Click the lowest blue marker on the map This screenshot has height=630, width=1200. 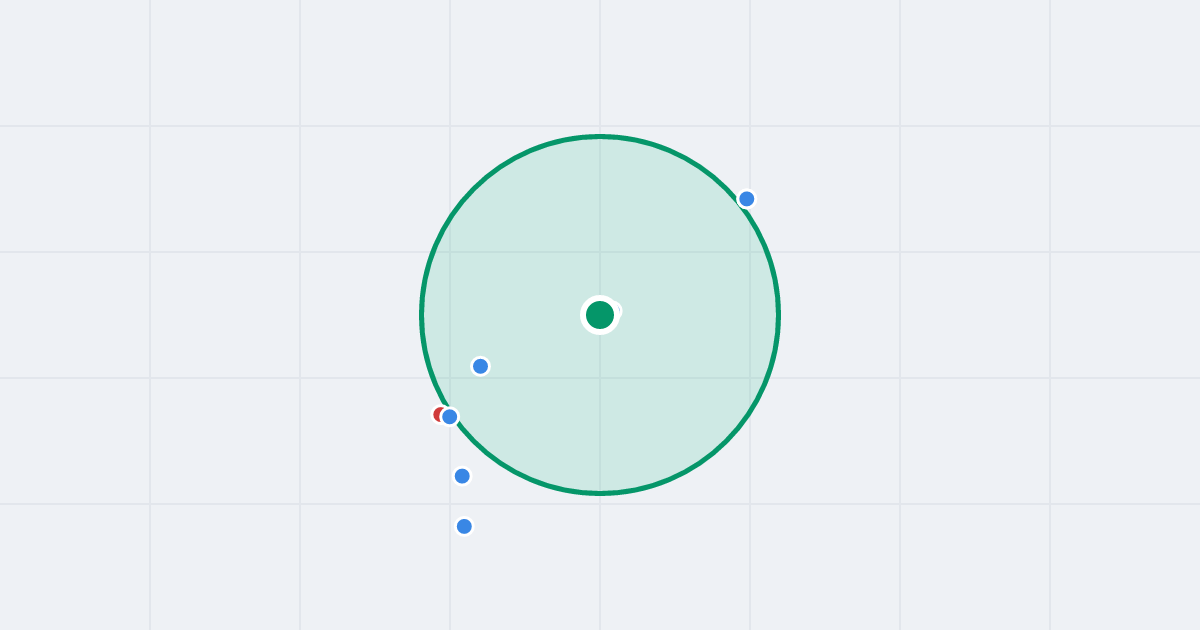click(x=464, y=526)
